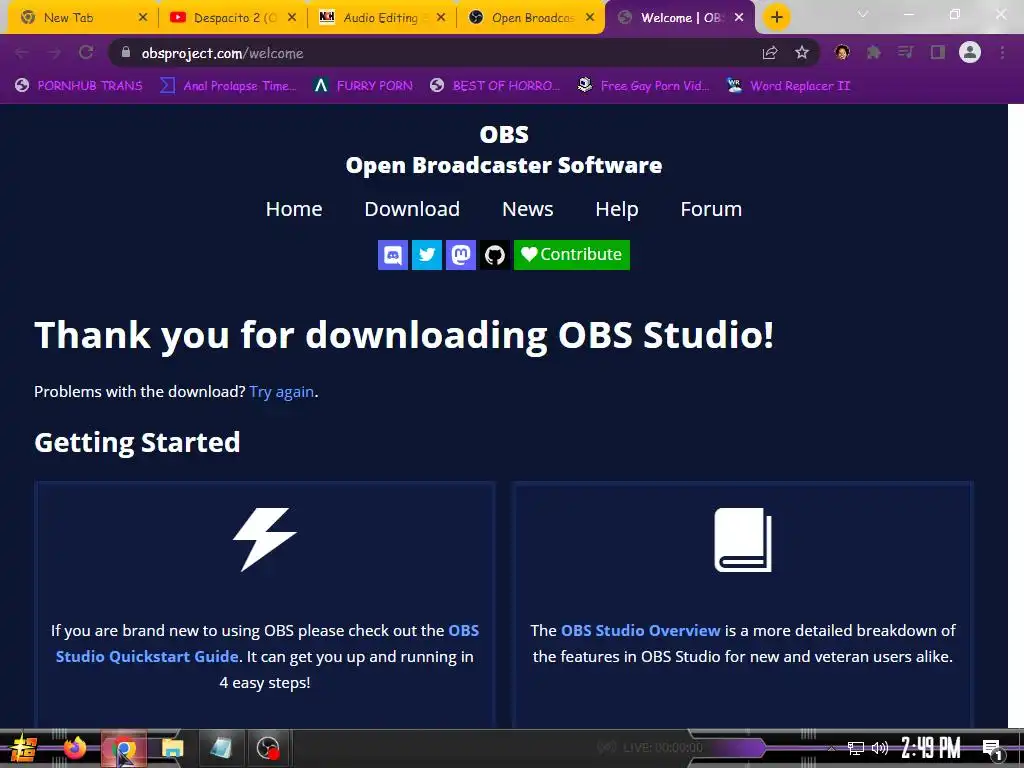
Task: Click the network tray icon
Action: click(856, 748)
